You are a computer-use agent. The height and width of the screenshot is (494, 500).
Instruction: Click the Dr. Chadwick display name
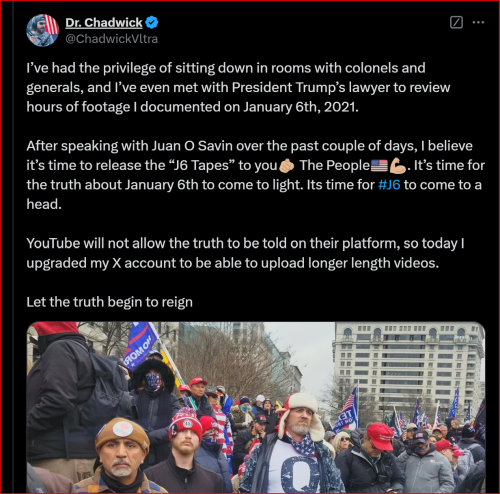(x=104, y=23)
